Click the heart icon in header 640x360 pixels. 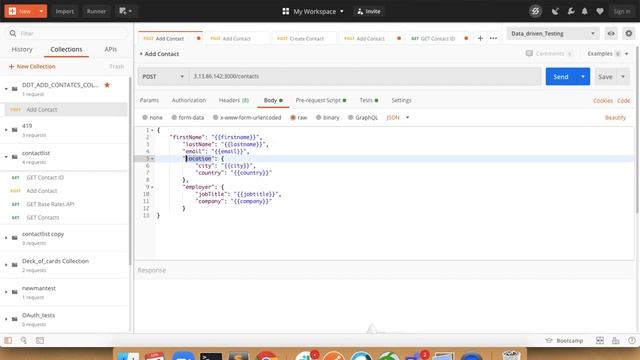[600, 11]
